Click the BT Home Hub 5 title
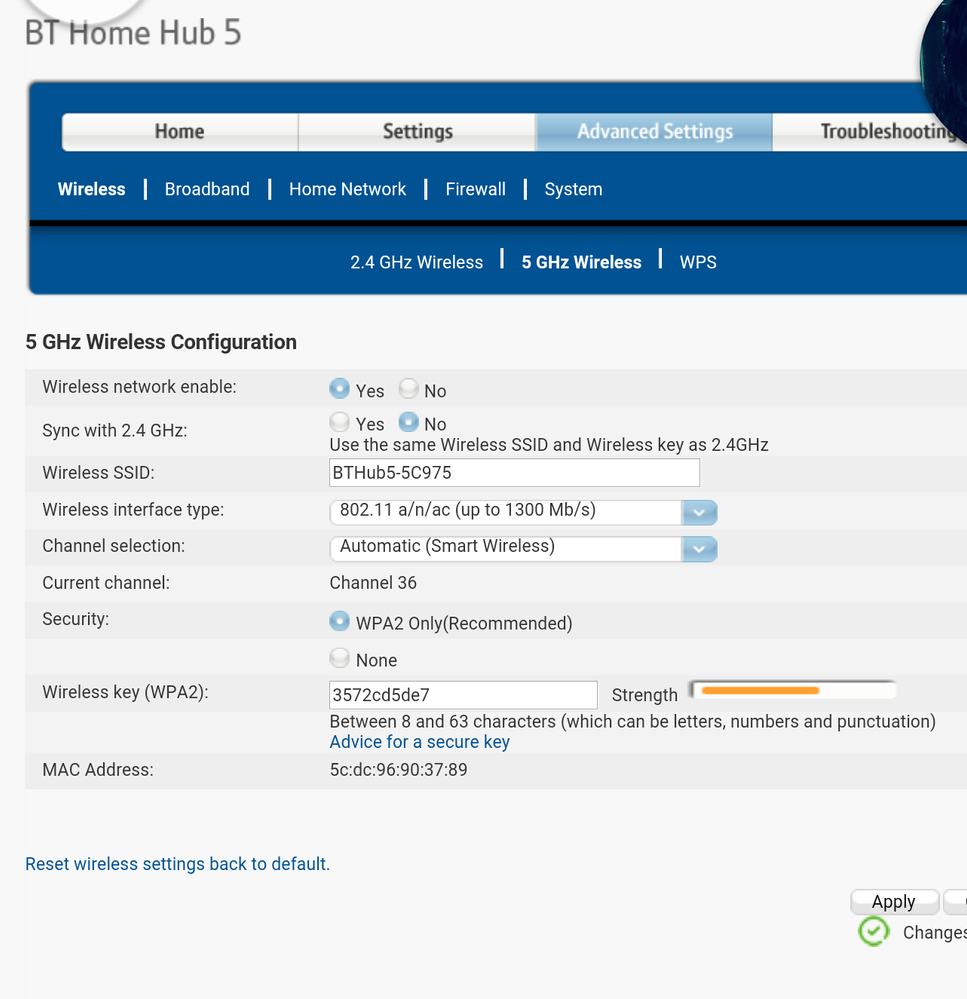Screen dimensions: 967x999 coord(133,32)
